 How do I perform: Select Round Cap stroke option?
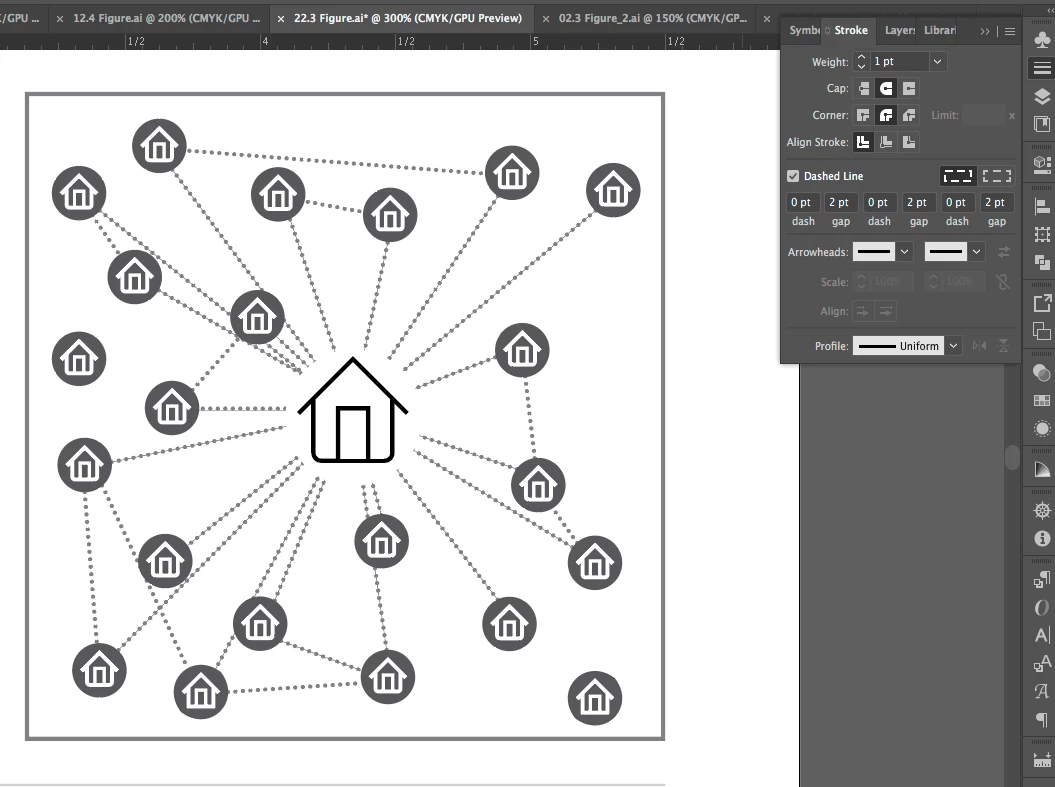tap(886, 88)
